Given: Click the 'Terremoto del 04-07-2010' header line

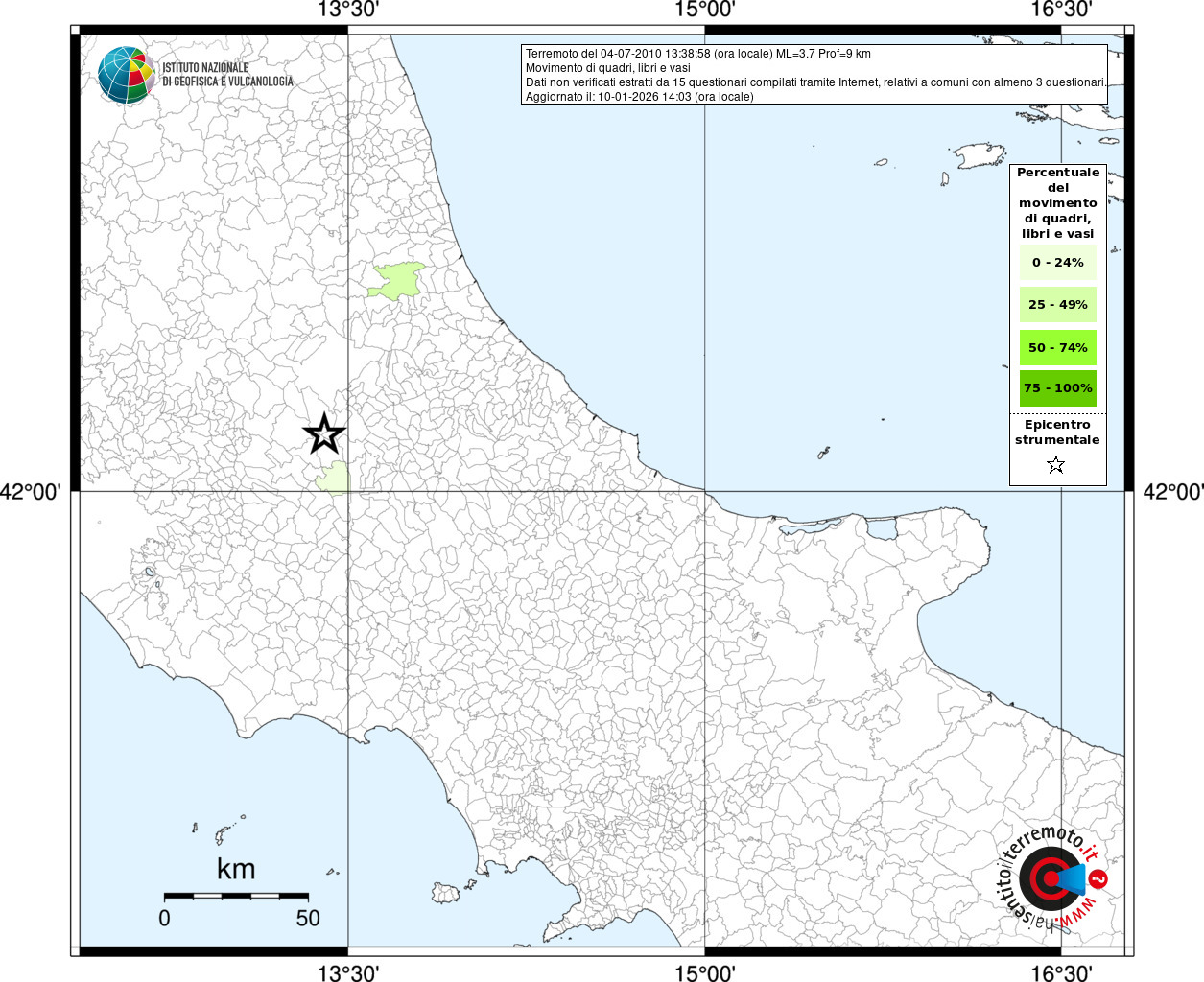Looking at the screenshot, I should click(698, 54).
